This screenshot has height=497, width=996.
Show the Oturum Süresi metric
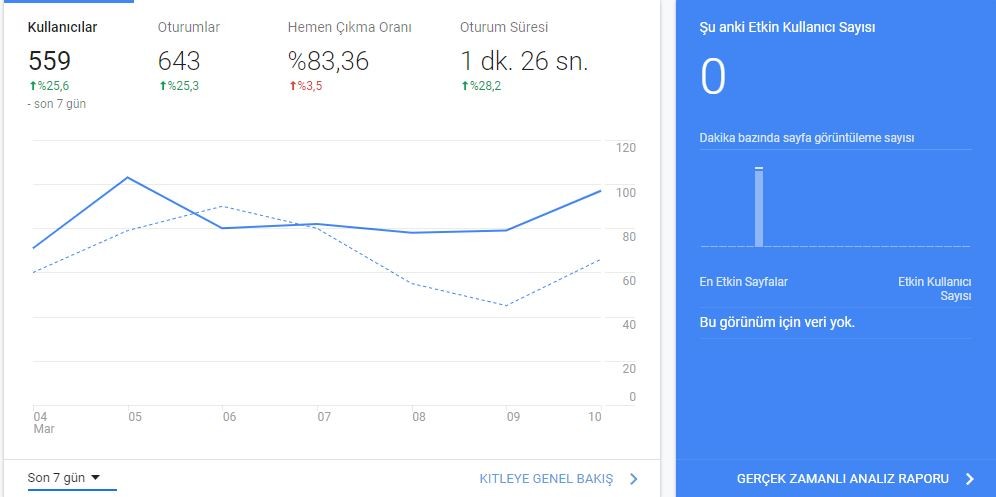[504, 27]
